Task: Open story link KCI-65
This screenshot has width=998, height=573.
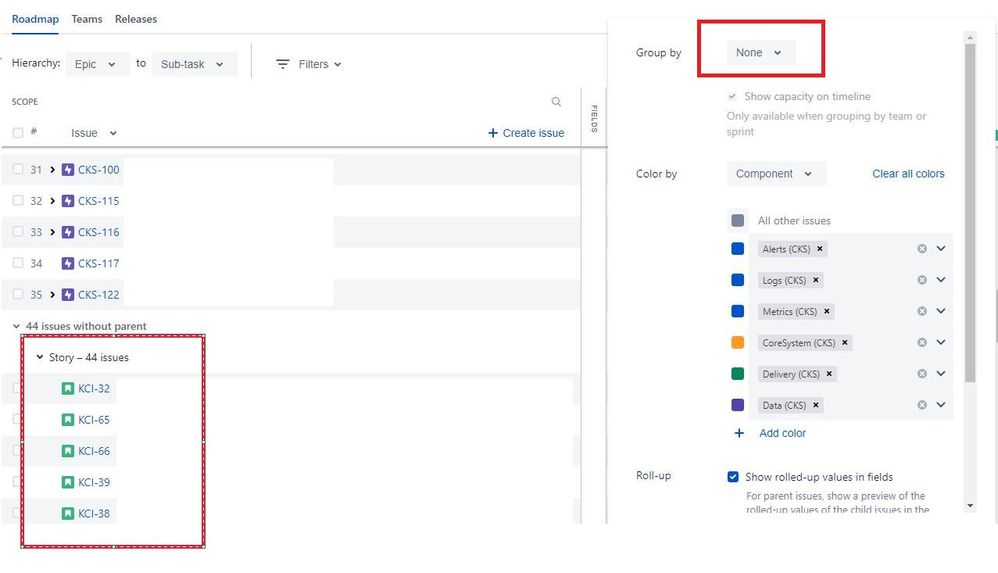Action: [94, 420]
